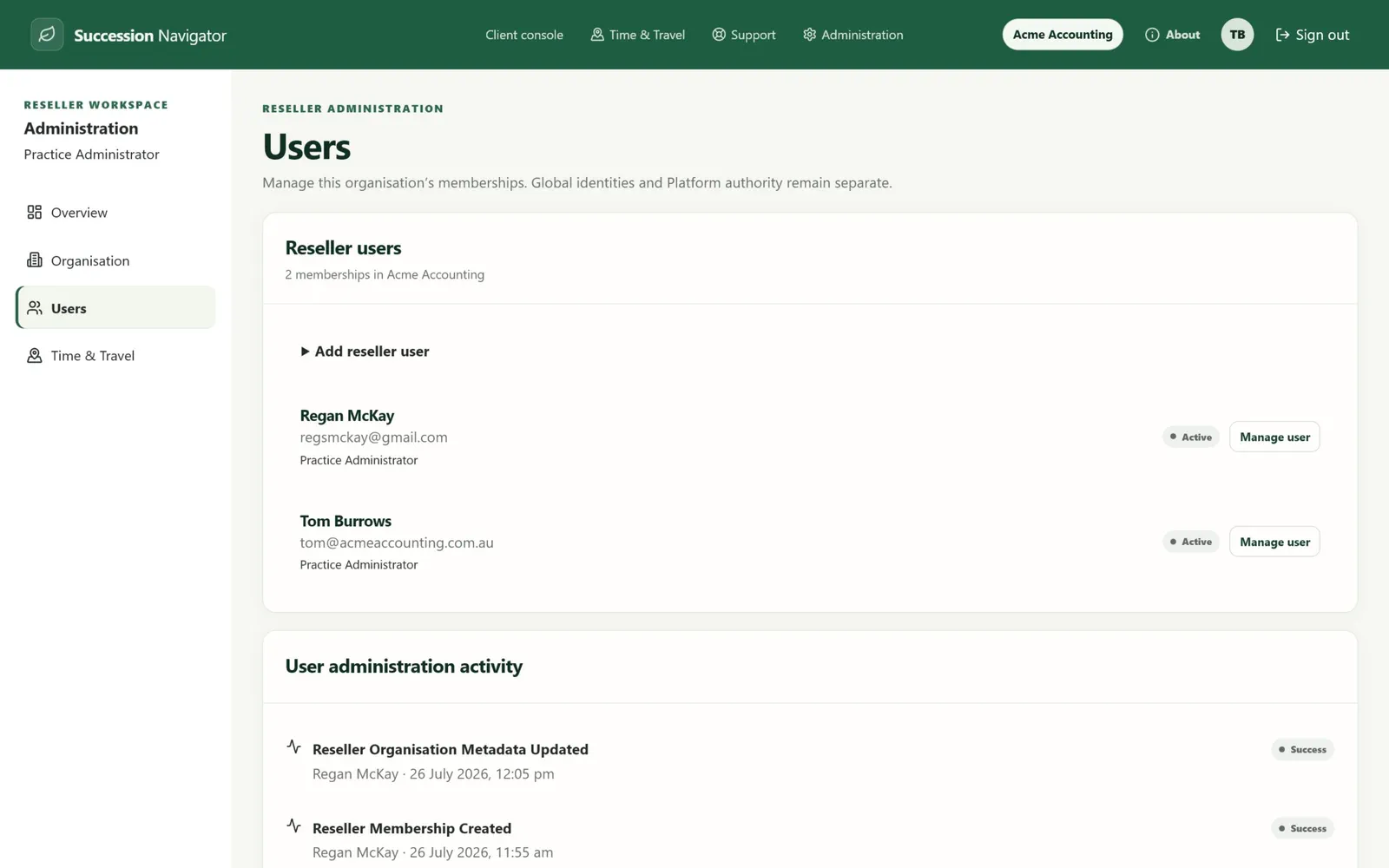Click Manage user for Regan McKay
The width and height of the screenshot is (1389, 868).
pos(1274,437)
